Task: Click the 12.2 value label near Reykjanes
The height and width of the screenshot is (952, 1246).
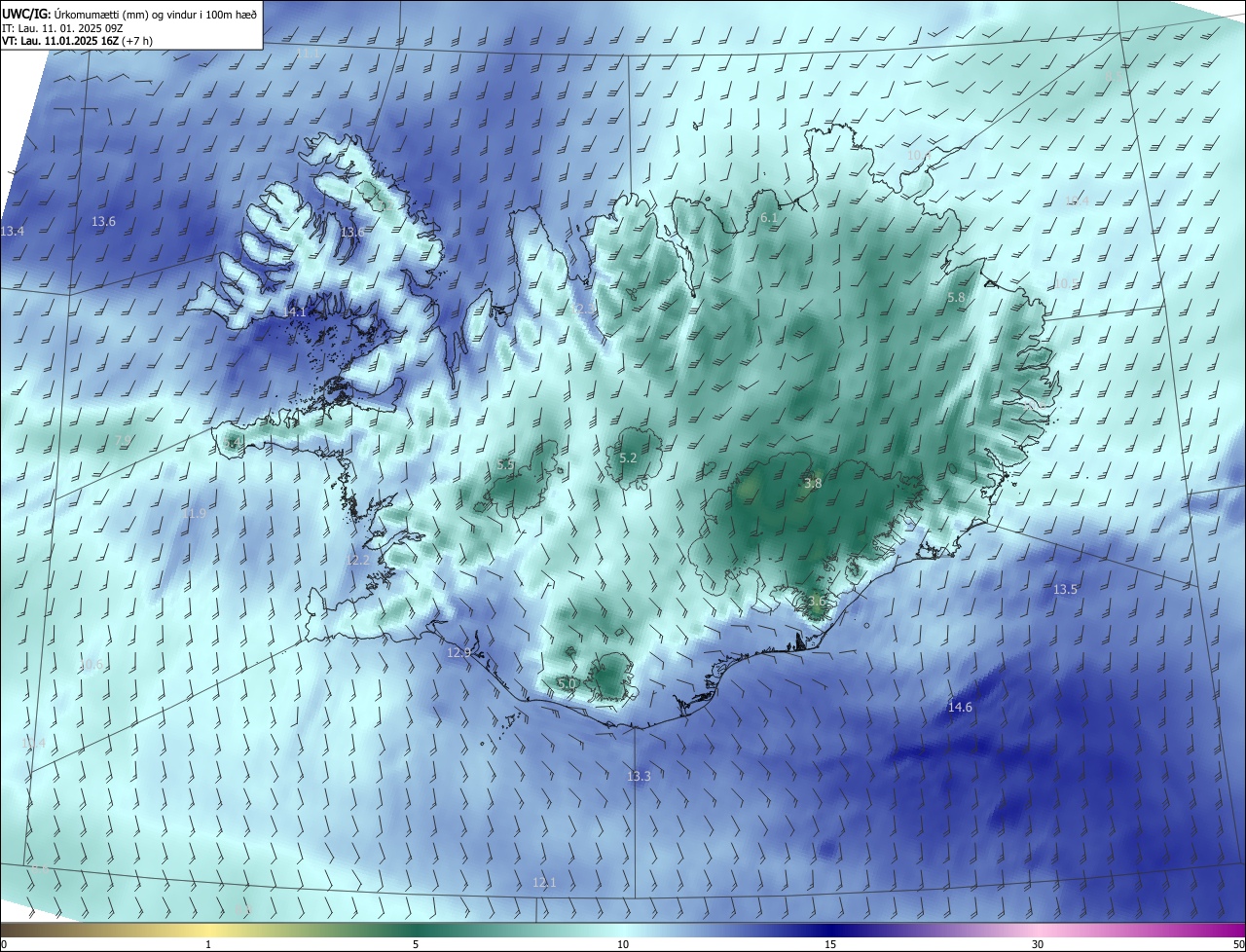Action: [x=356, y=560]
